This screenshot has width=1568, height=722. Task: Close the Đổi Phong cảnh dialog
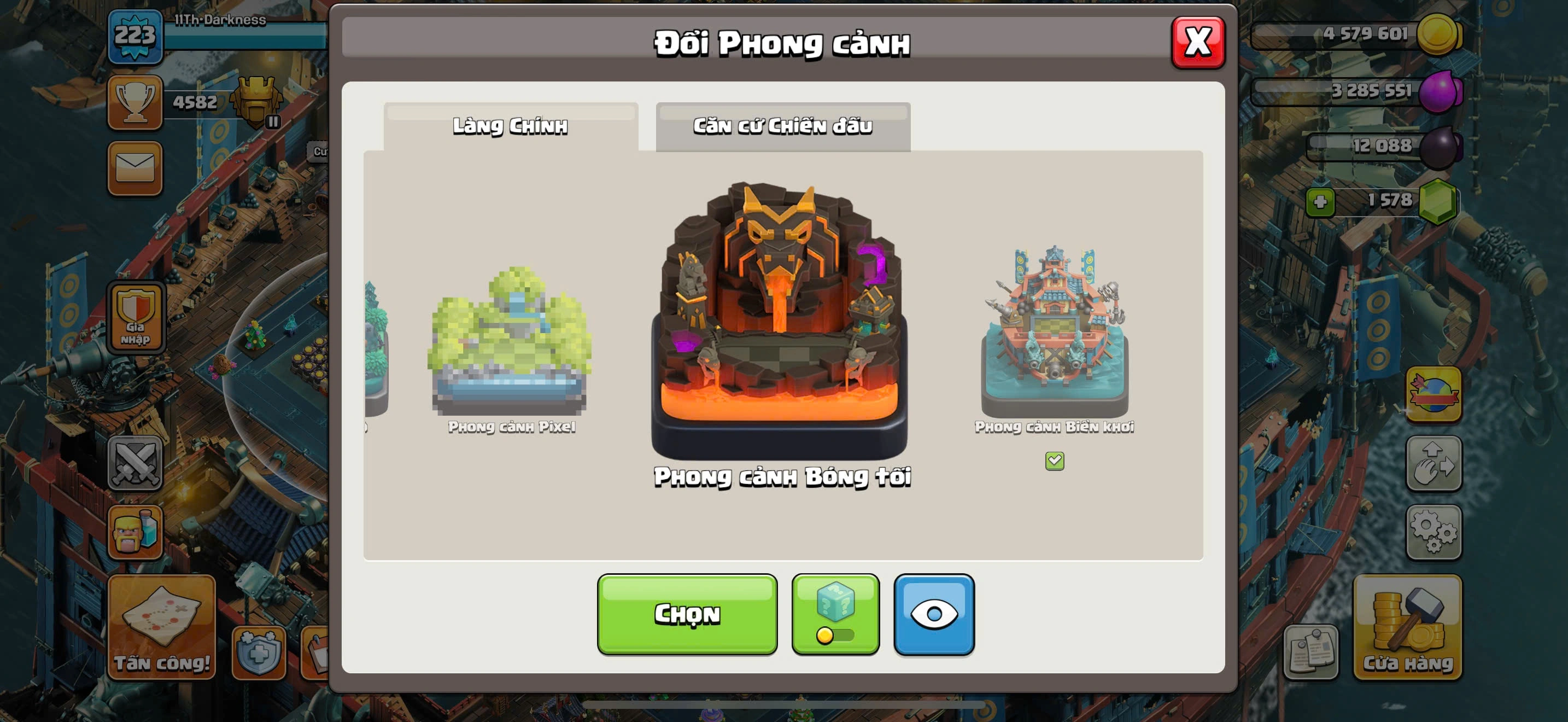(1198, 42)
